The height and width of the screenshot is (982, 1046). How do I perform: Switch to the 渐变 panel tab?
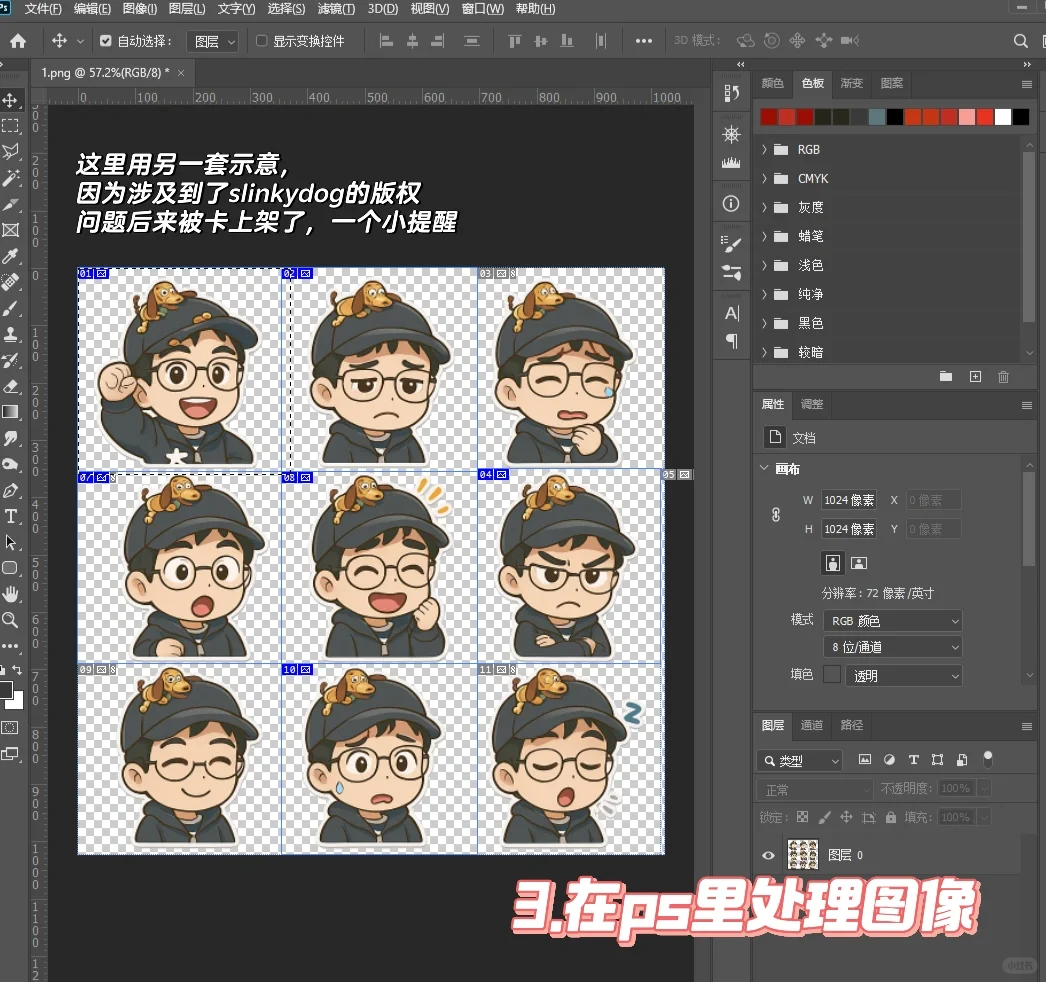[x=851, y=84]
